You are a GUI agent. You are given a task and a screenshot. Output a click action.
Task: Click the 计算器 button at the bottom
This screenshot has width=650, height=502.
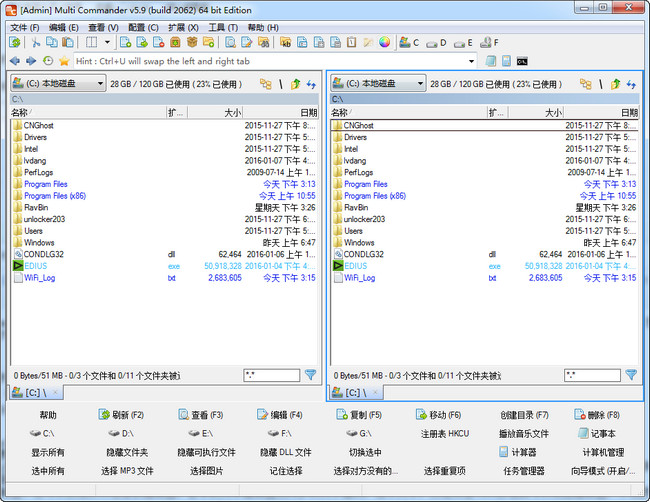point(518,452)
